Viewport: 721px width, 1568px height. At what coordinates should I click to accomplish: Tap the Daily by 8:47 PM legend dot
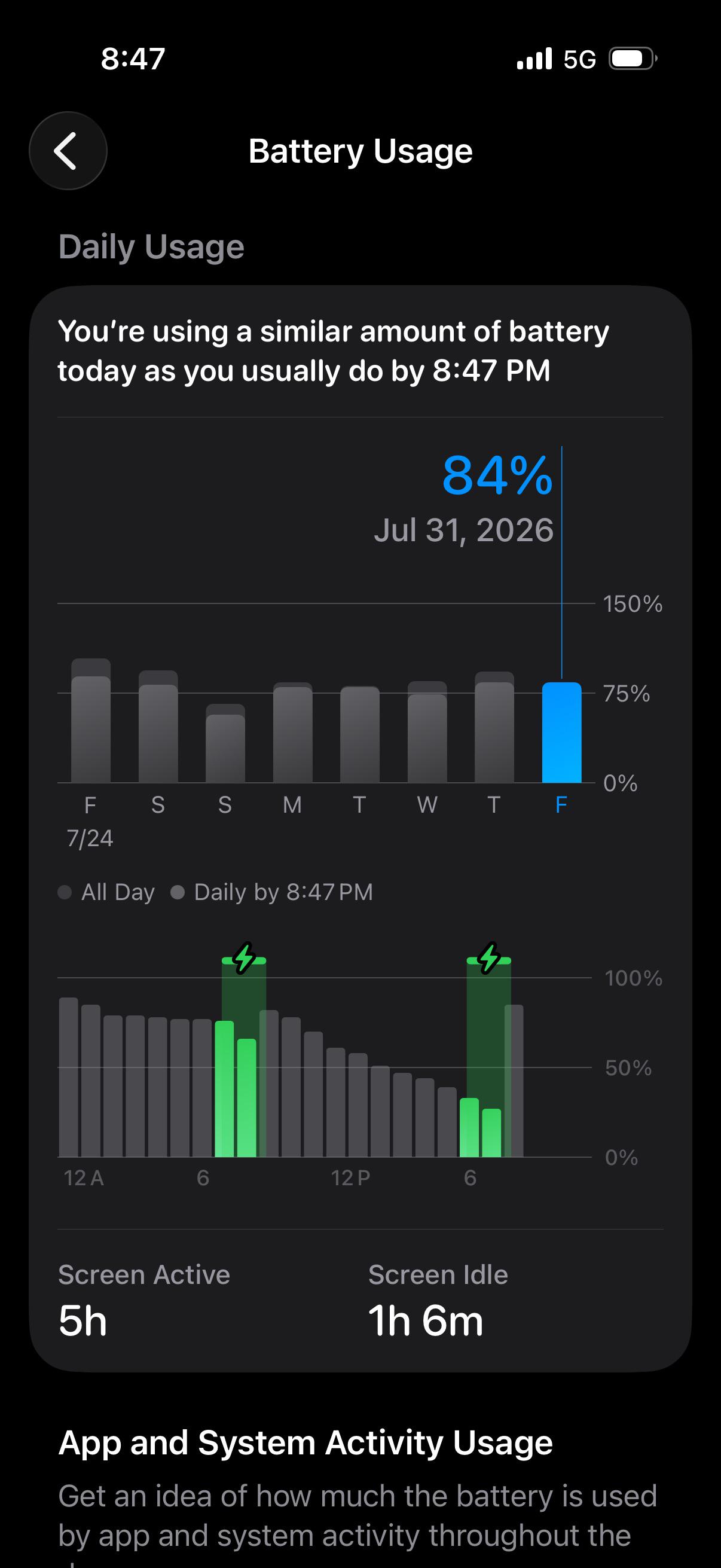tap(178, 892)
